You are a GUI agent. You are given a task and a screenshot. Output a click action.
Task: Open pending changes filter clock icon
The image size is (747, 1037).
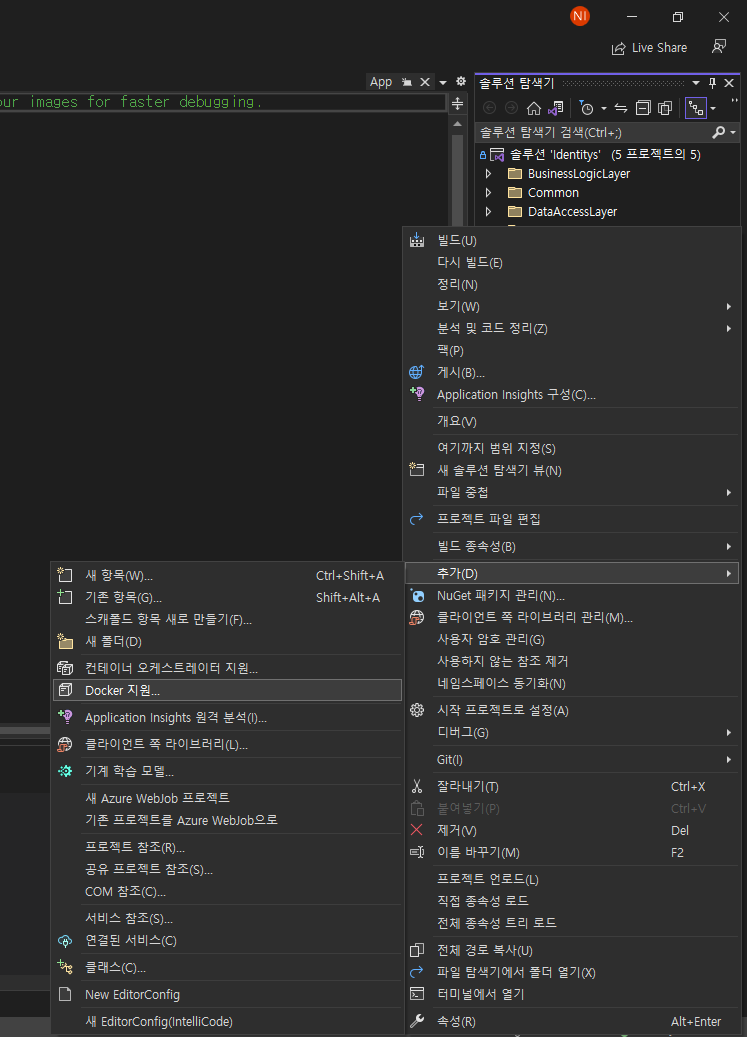point(586,108)
